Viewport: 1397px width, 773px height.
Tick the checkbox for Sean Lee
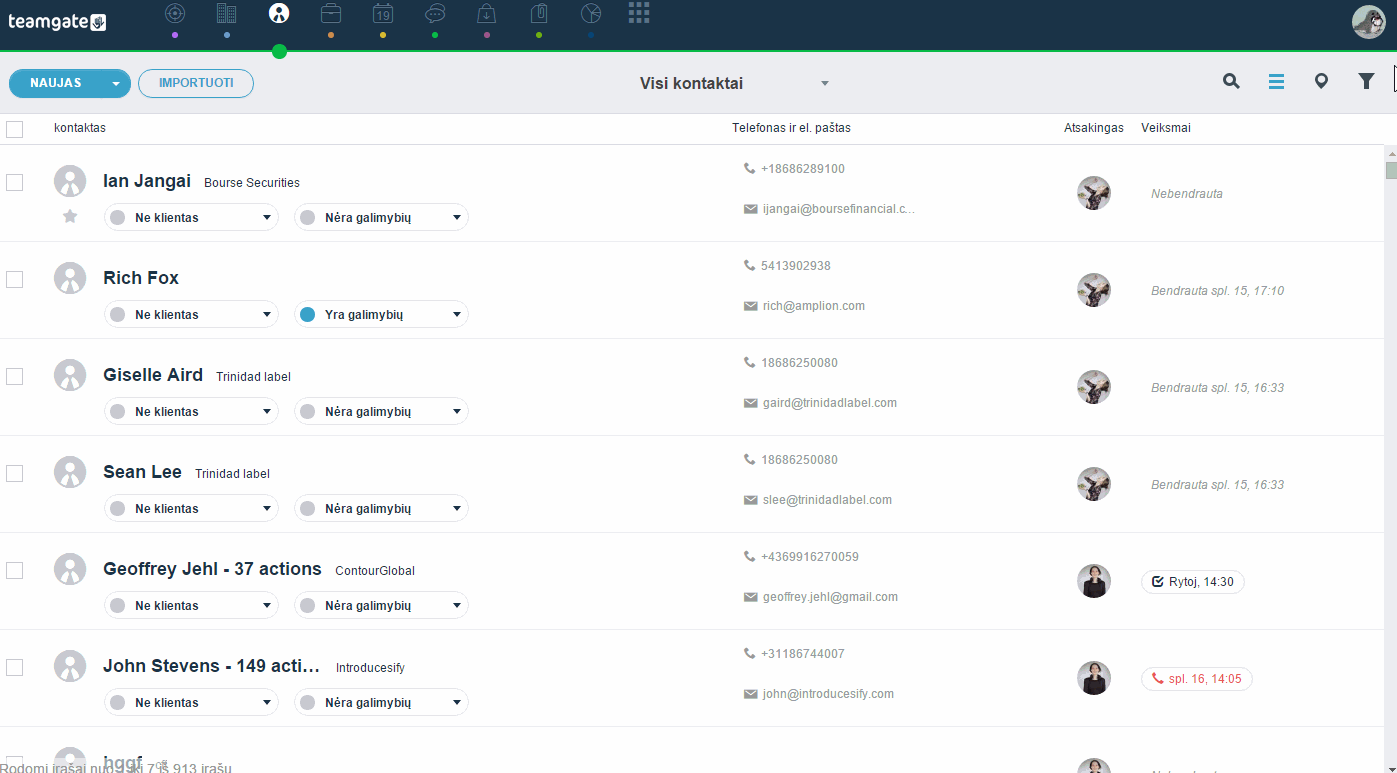point(14,473)
